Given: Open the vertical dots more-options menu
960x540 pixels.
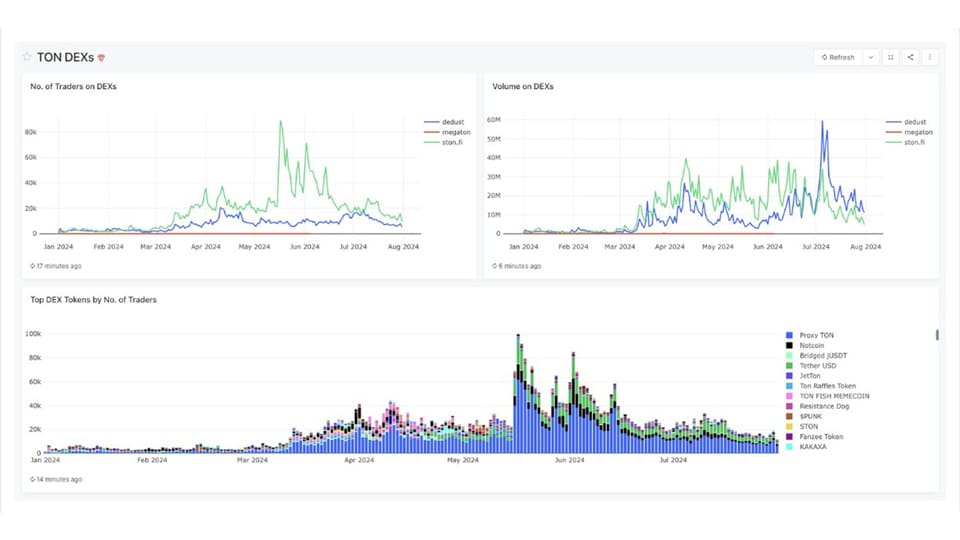Looking at the screenshot, I should [x=929, y=57].
